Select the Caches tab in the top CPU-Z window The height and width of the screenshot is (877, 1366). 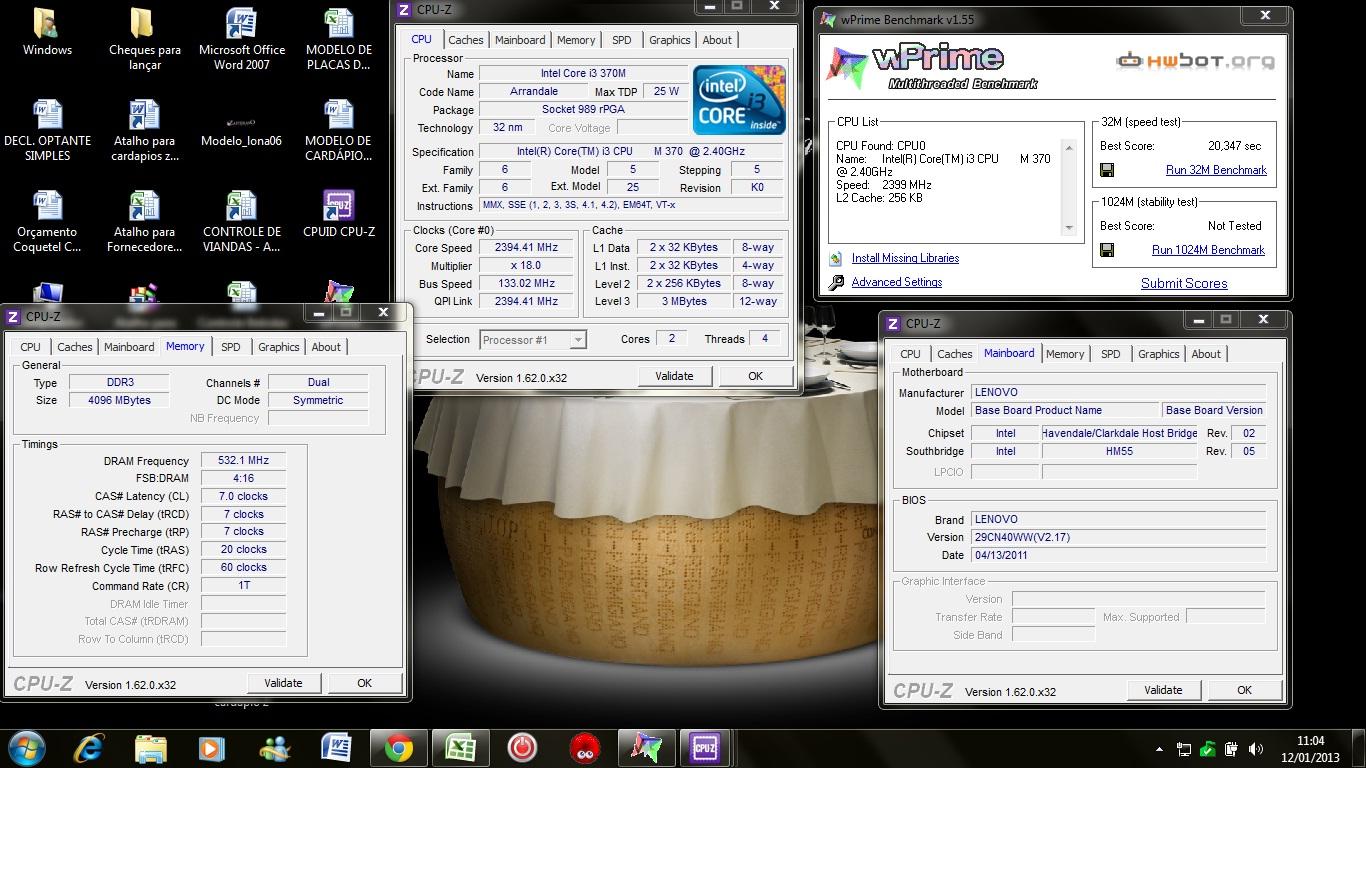point(465,40)
